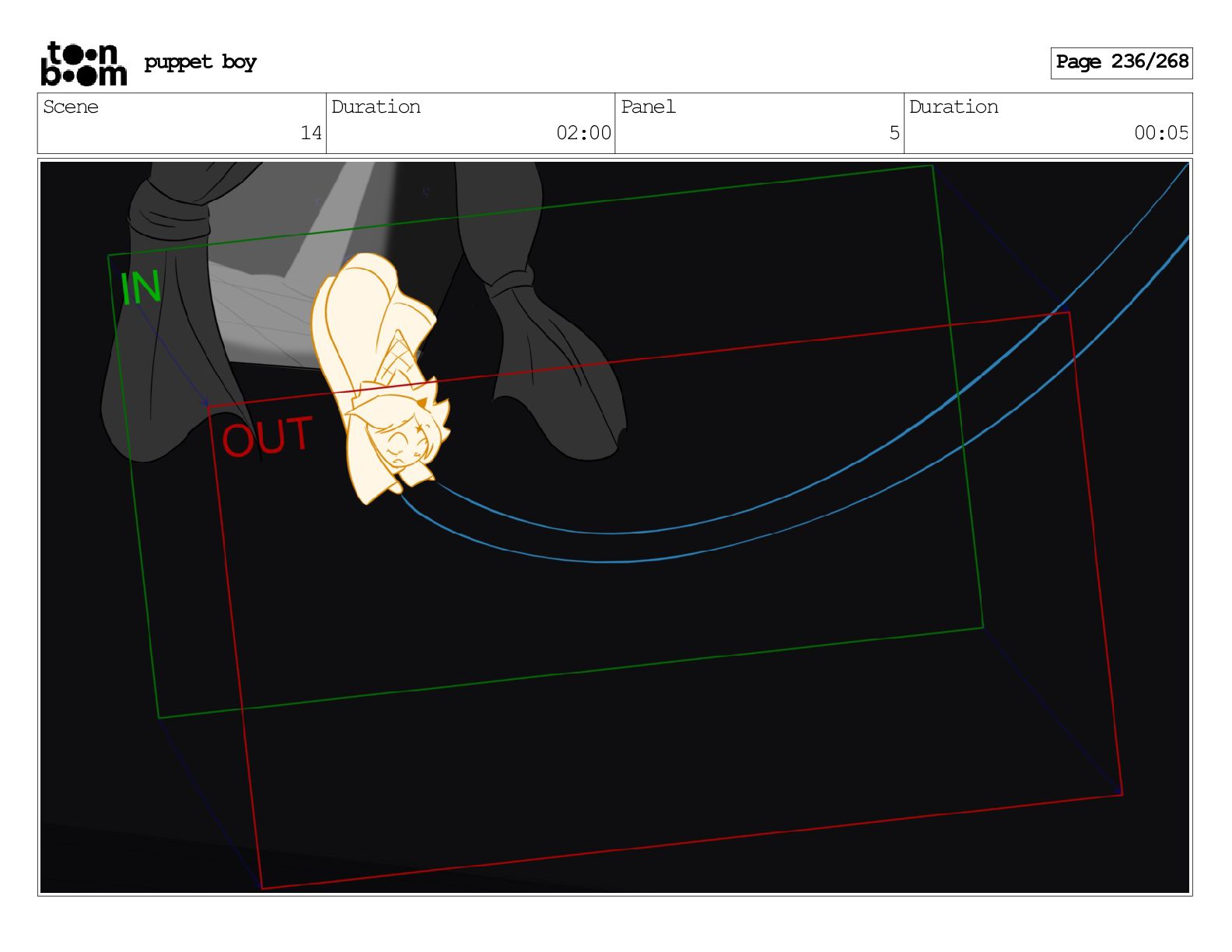Click the scene Duration value 02:00
The width and height of the screenshot is (1232, 952).
[583, 133]
